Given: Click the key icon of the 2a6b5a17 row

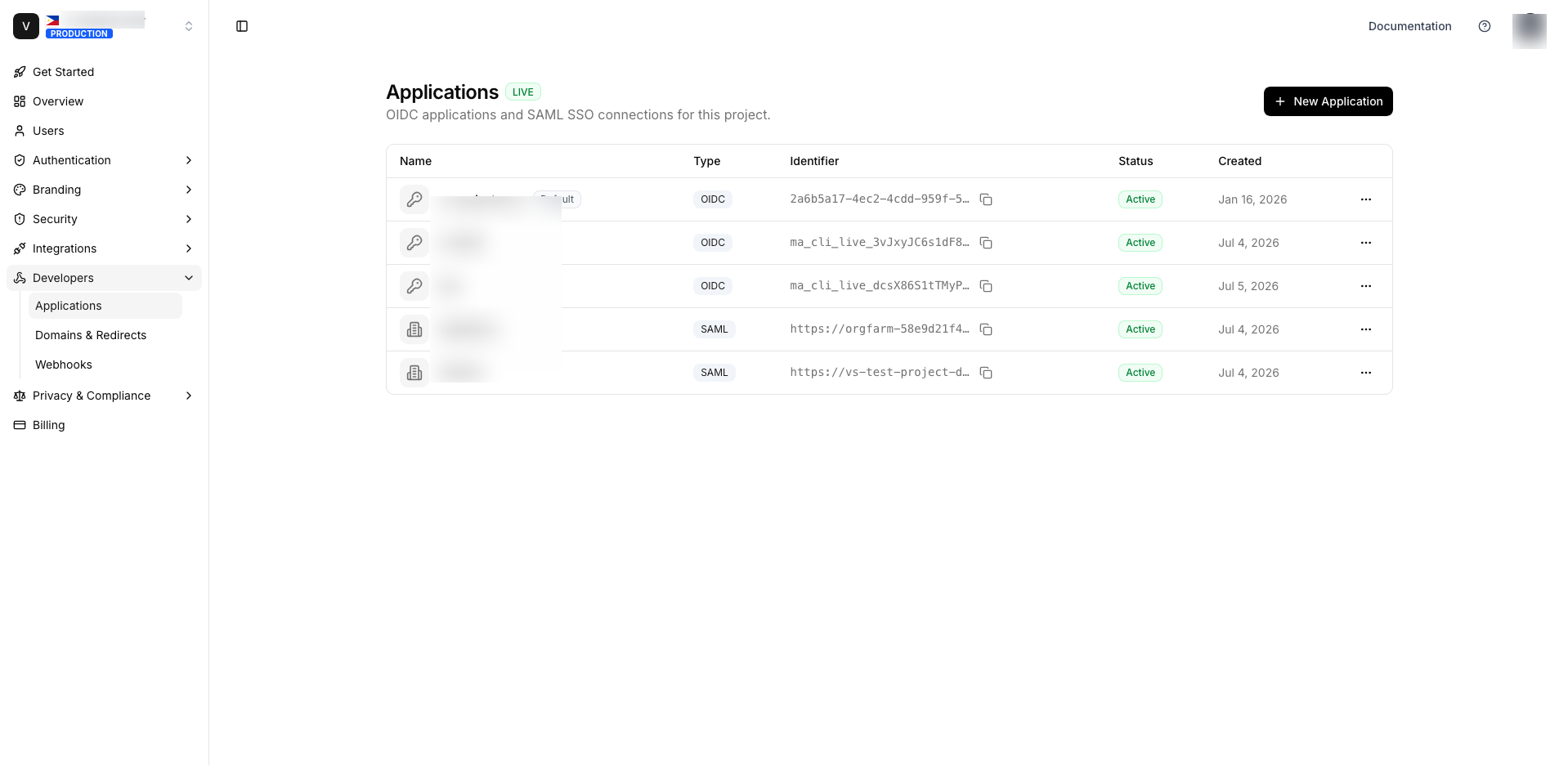Looking at the screenshot, I should pyautogui.click(x=414, y=199).
